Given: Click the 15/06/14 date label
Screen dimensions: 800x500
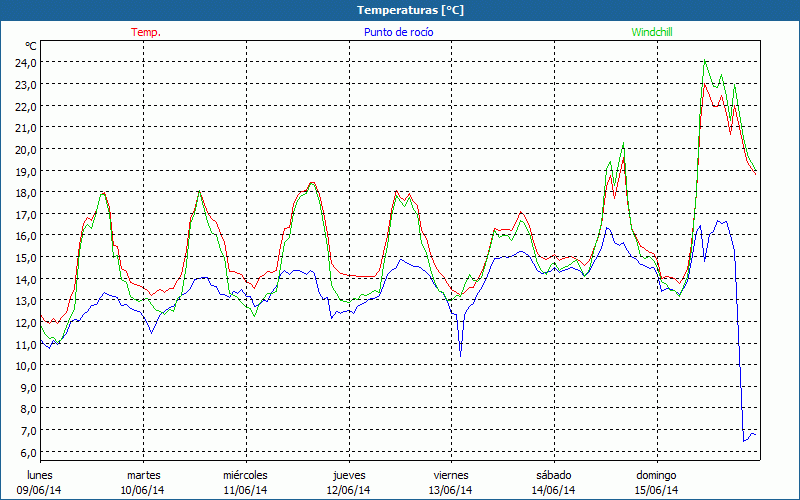Looking at the screenshot, I should (x=656, y=490).
